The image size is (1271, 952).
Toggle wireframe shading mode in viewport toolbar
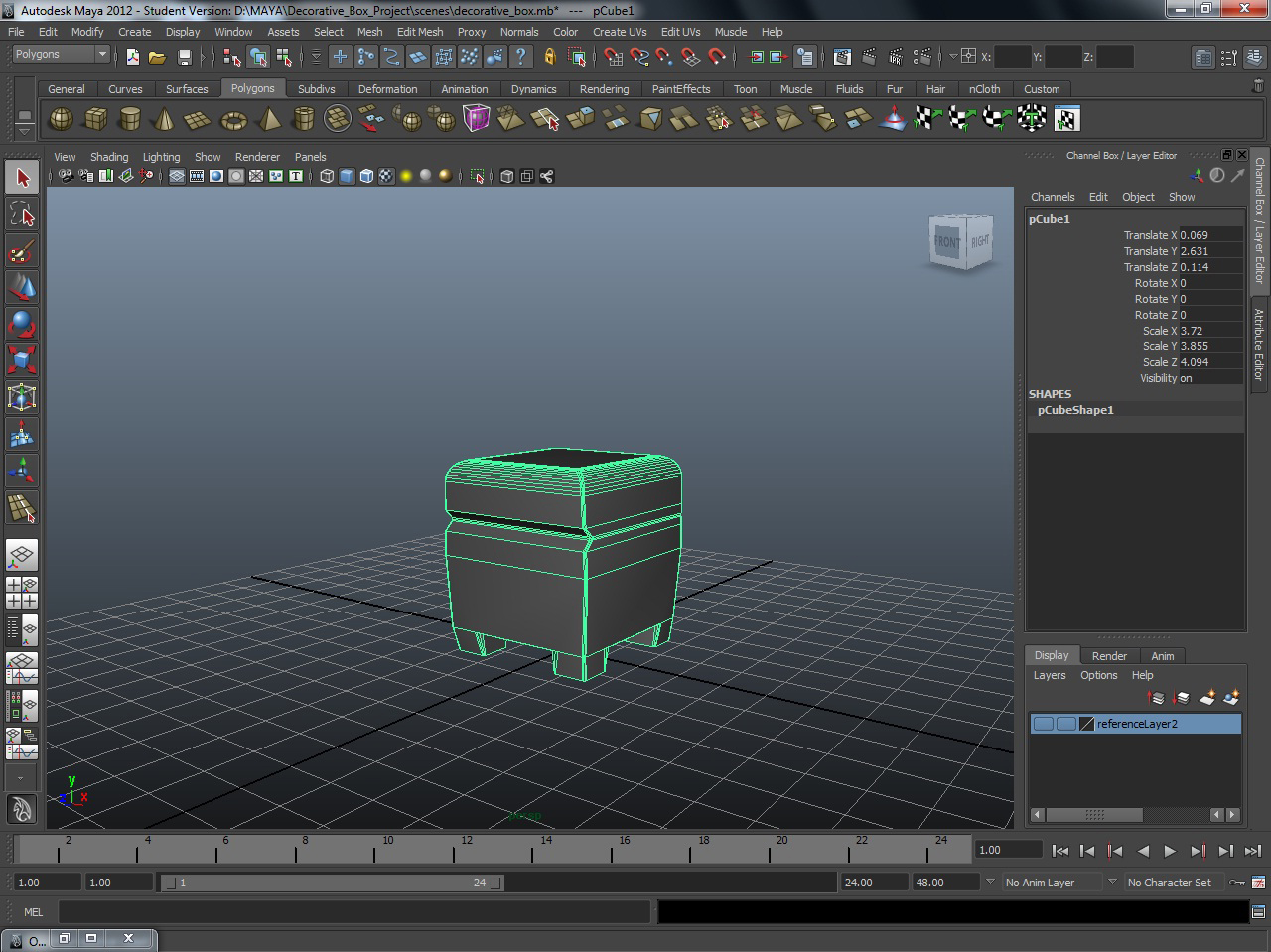tap(325, 176)
